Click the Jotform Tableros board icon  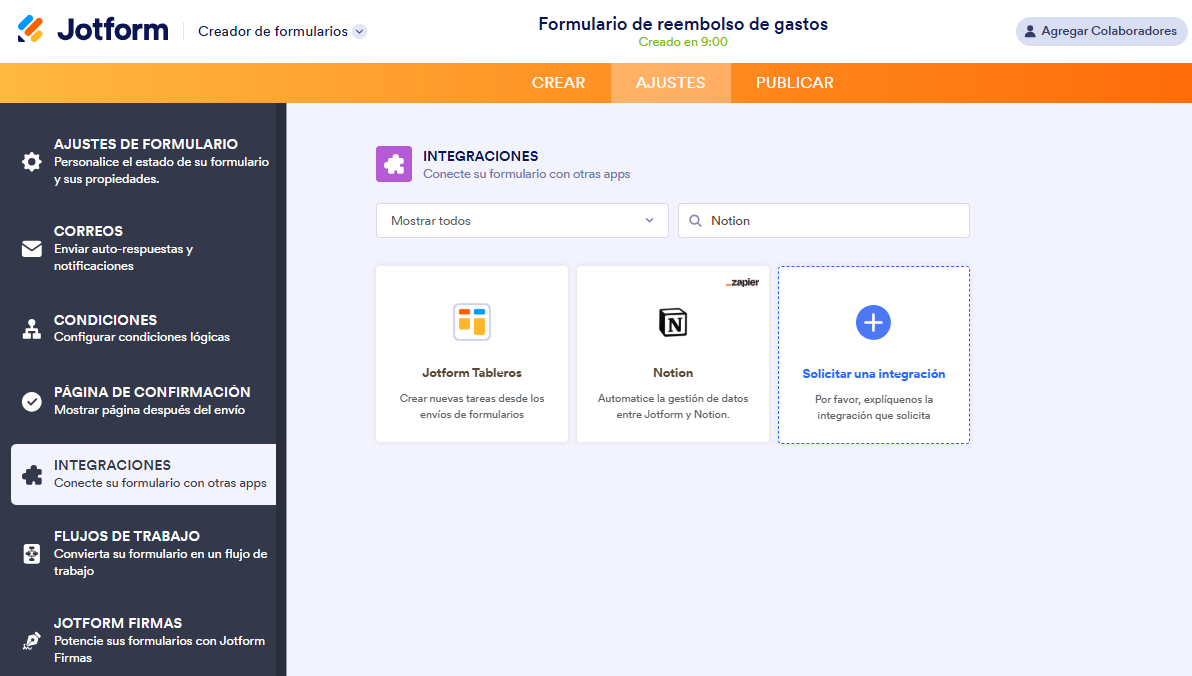click(x=472, y=322)
